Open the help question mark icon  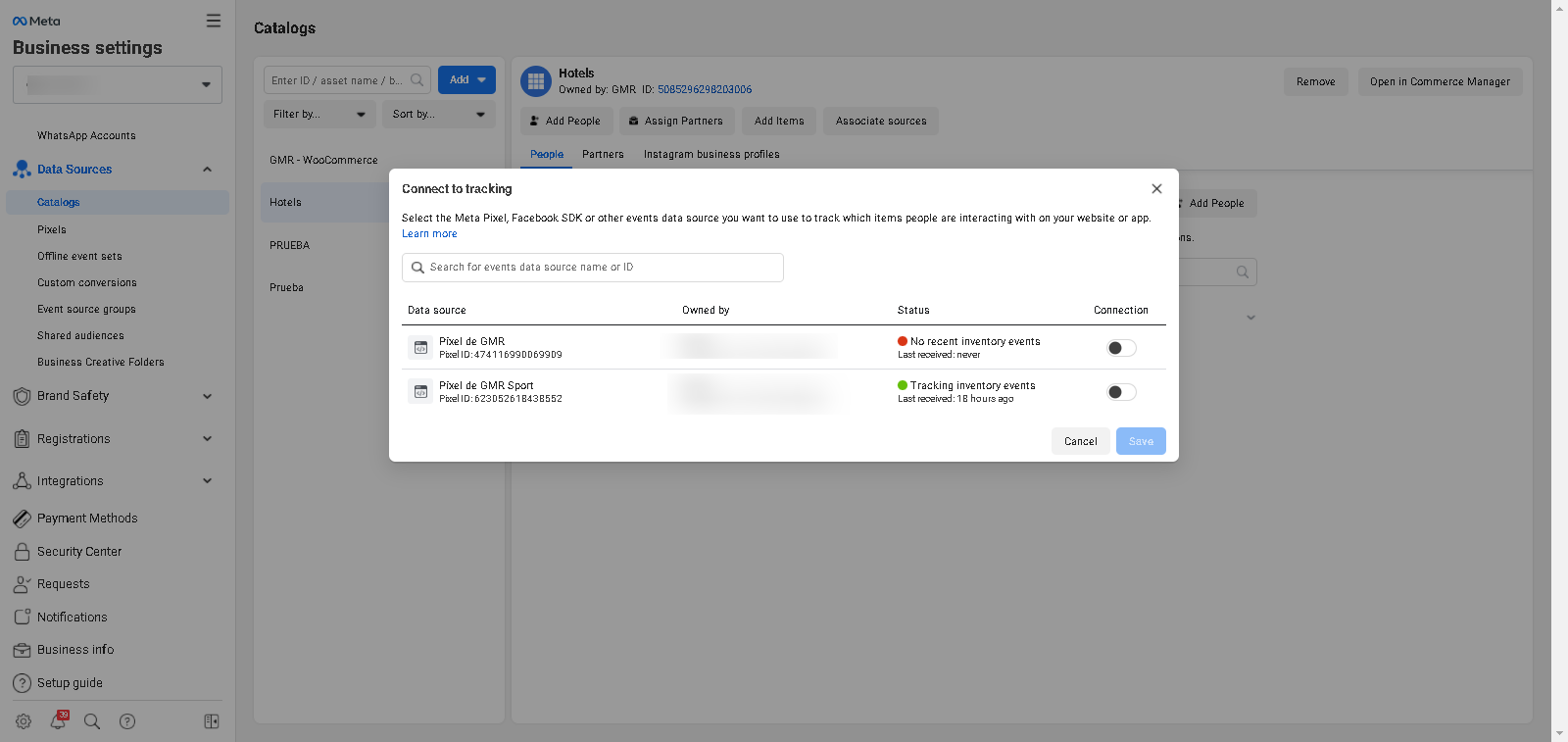pos(127,721)
